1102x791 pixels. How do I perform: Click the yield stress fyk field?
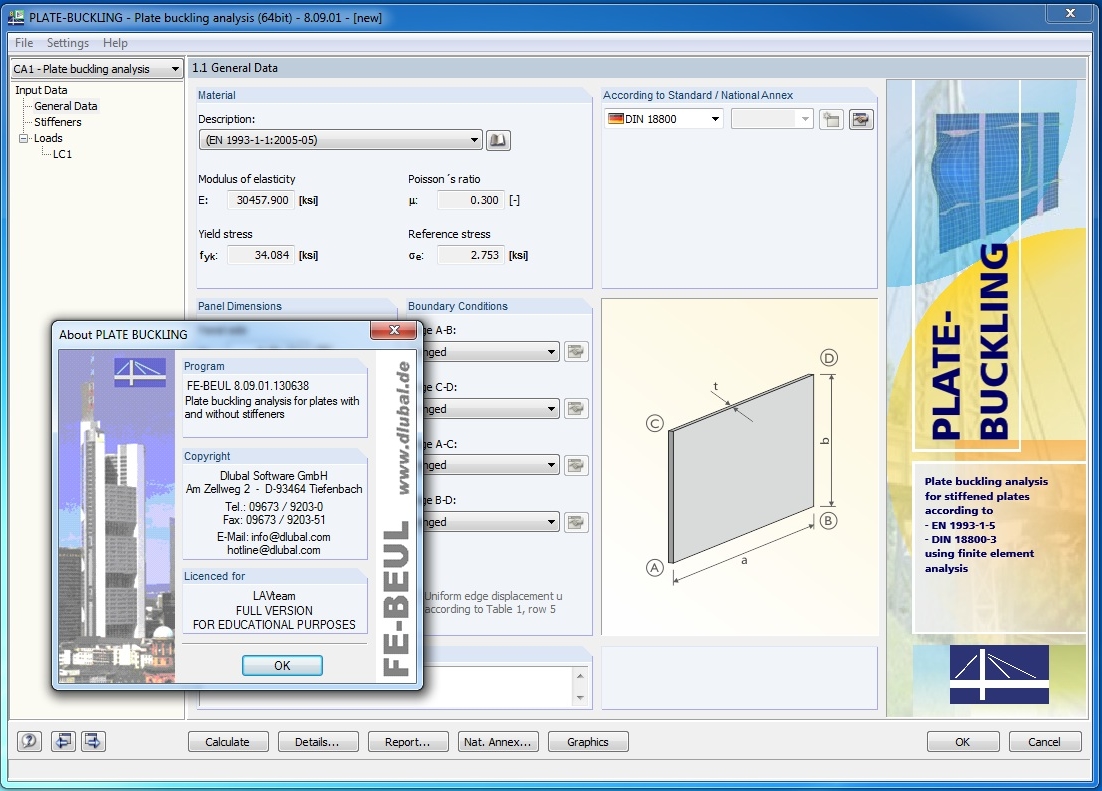coord(259,255)
